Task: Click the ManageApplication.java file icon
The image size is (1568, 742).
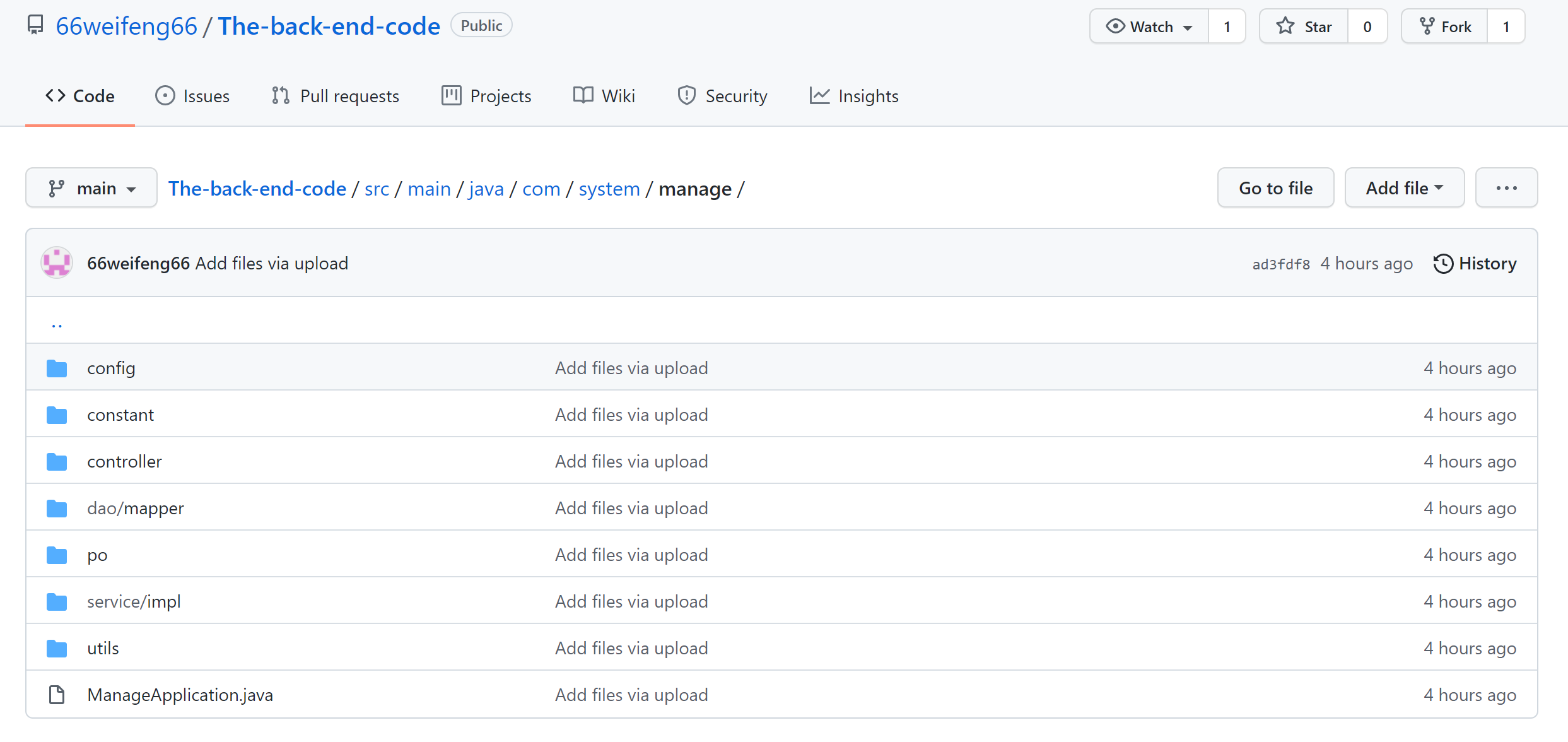Action: [57, 695]
